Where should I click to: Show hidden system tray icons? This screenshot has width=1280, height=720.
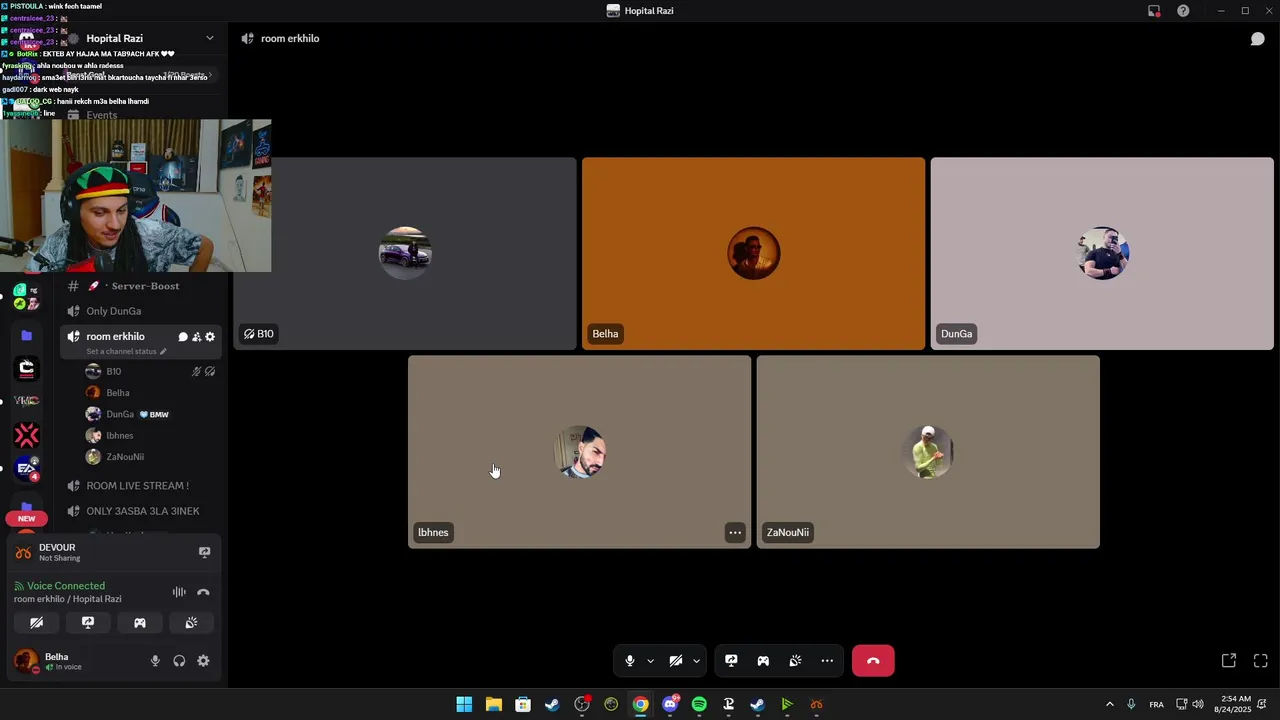click(1109, 705)
